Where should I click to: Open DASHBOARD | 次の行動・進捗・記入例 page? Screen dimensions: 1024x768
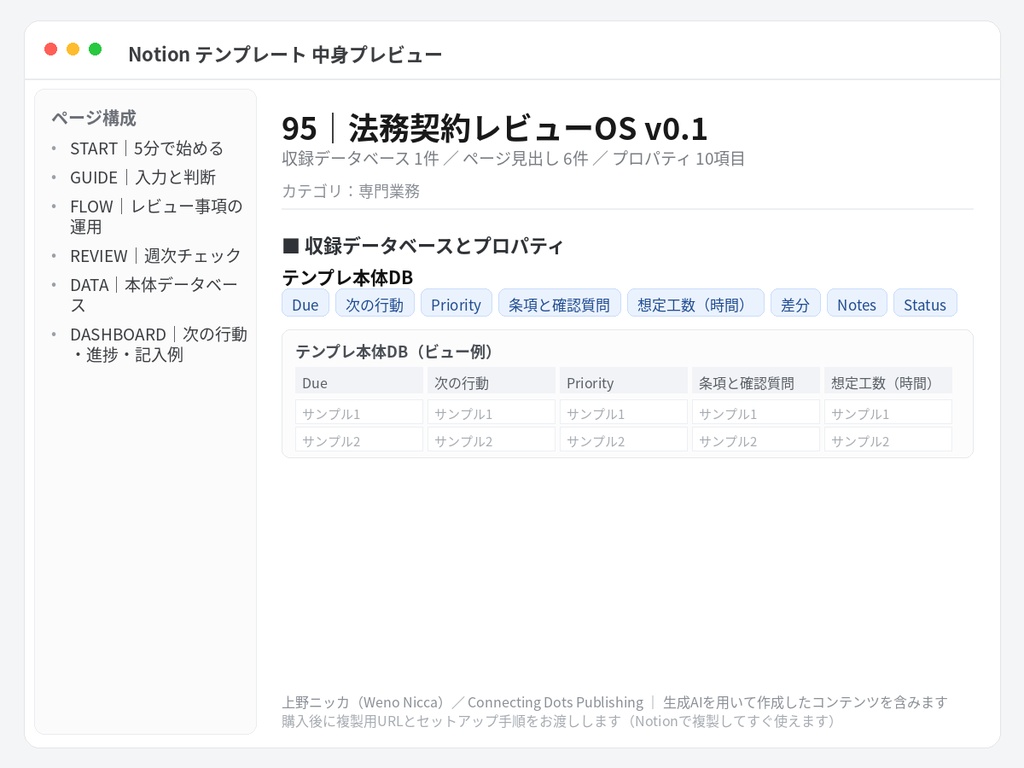159,344
